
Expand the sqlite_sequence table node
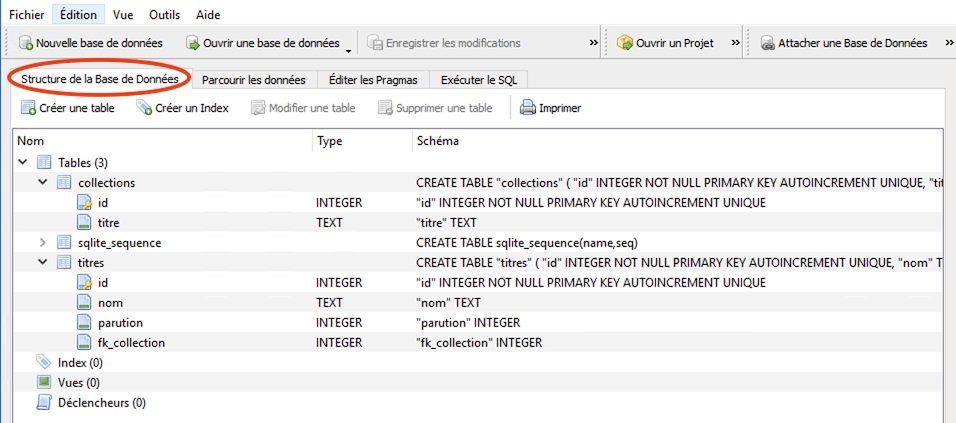[x=42, y=242]
